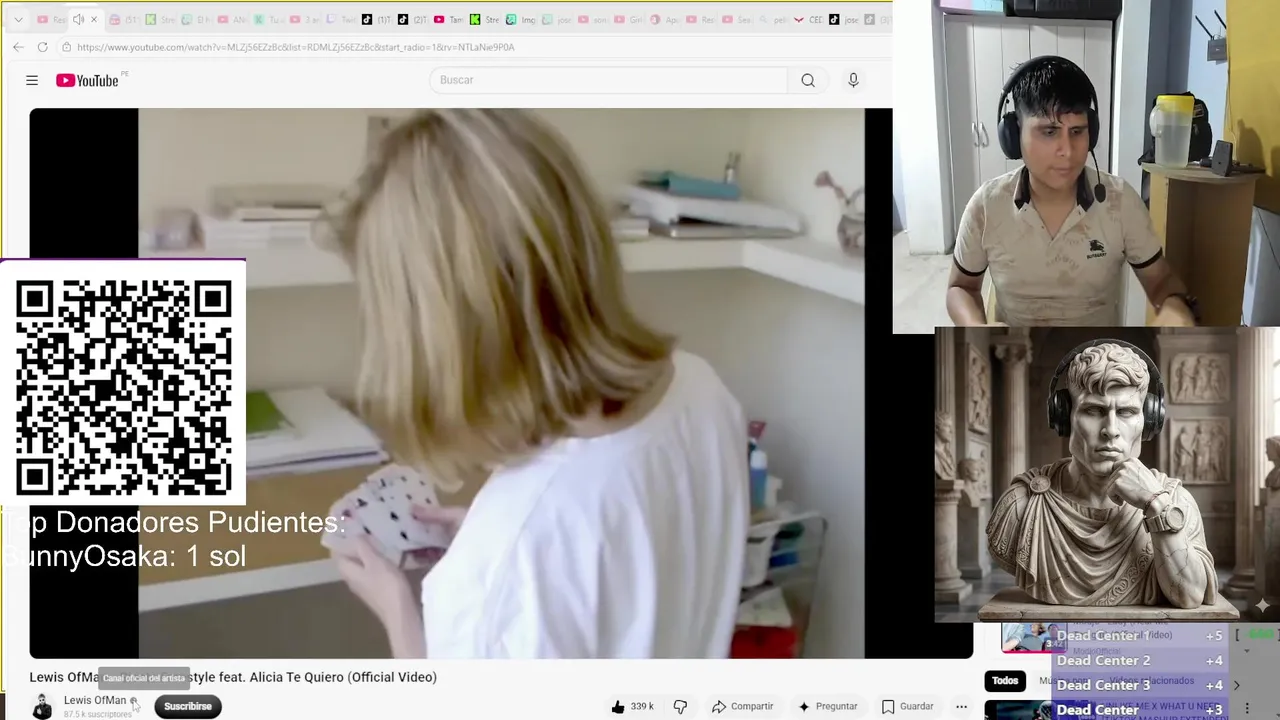Screen dimensions: 1280x720
Task: Close the active browser tab
Action: 94,19
